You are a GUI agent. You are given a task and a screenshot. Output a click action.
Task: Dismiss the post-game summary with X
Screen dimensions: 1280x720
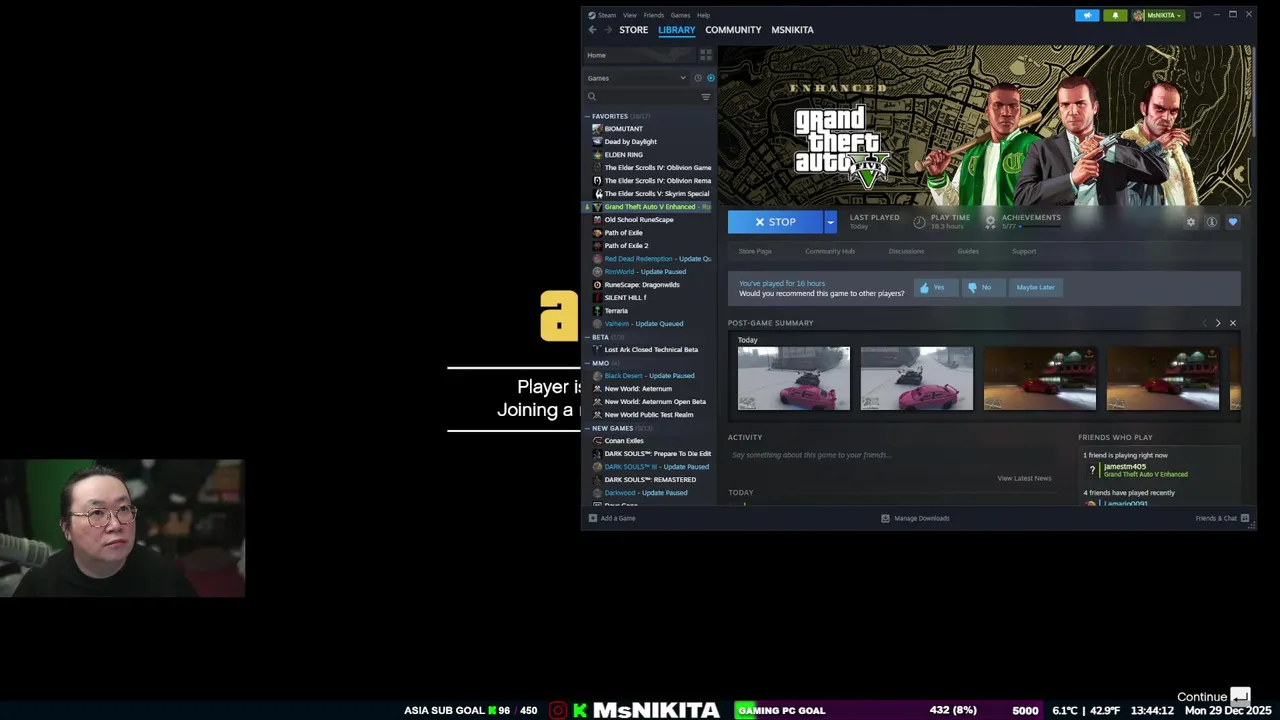coord(1233,323)
